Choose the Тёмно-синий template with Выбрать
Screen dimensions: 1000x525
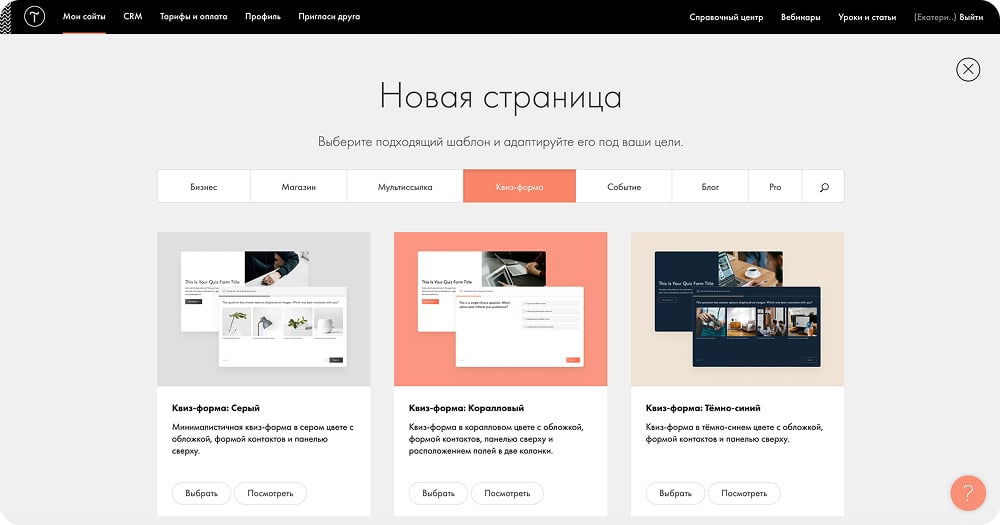pyautogui.click(x=675, y=493)
